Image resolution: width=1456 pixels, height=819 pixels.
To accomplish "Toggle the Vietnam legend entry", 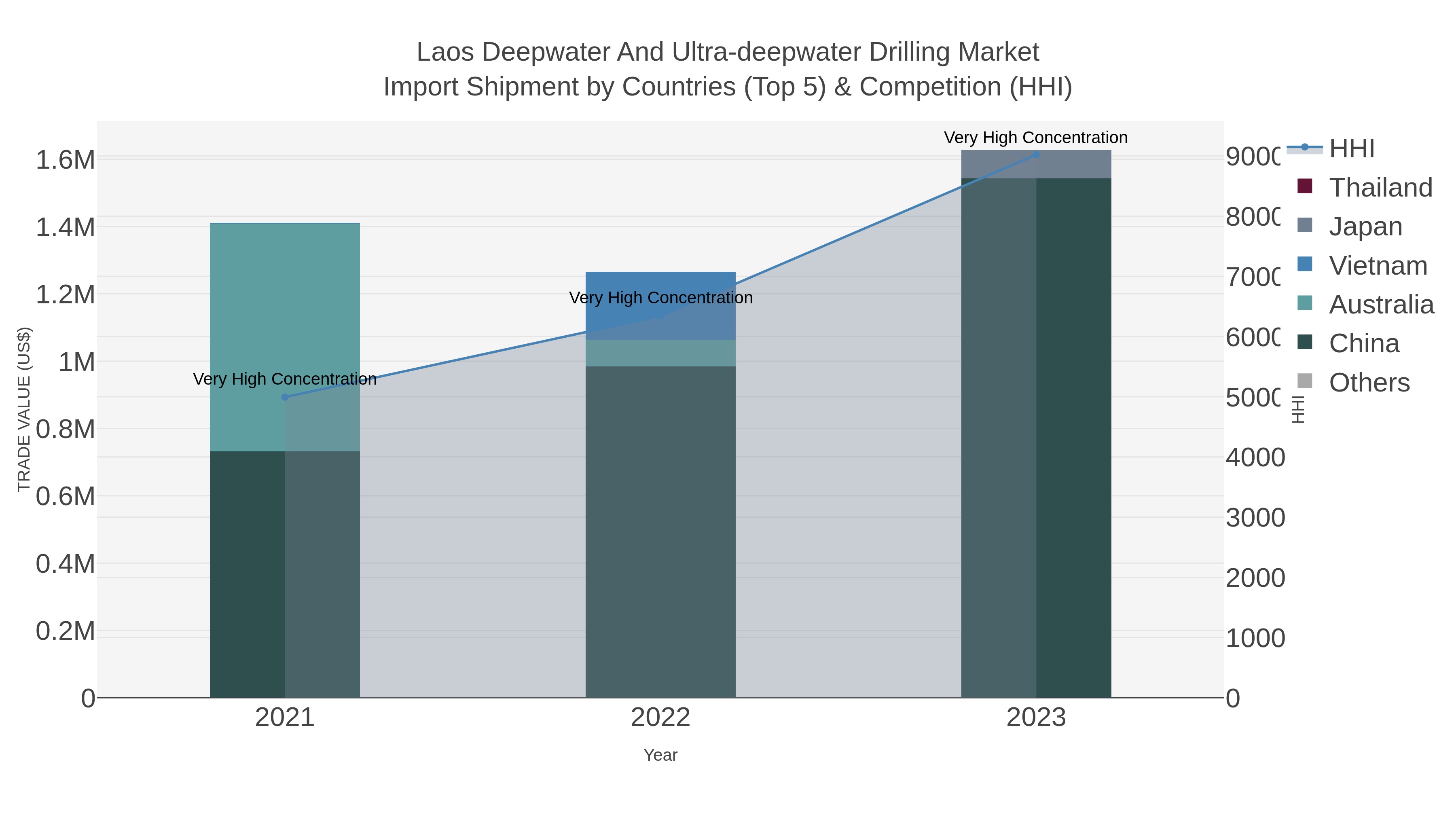I will 1362,265.
